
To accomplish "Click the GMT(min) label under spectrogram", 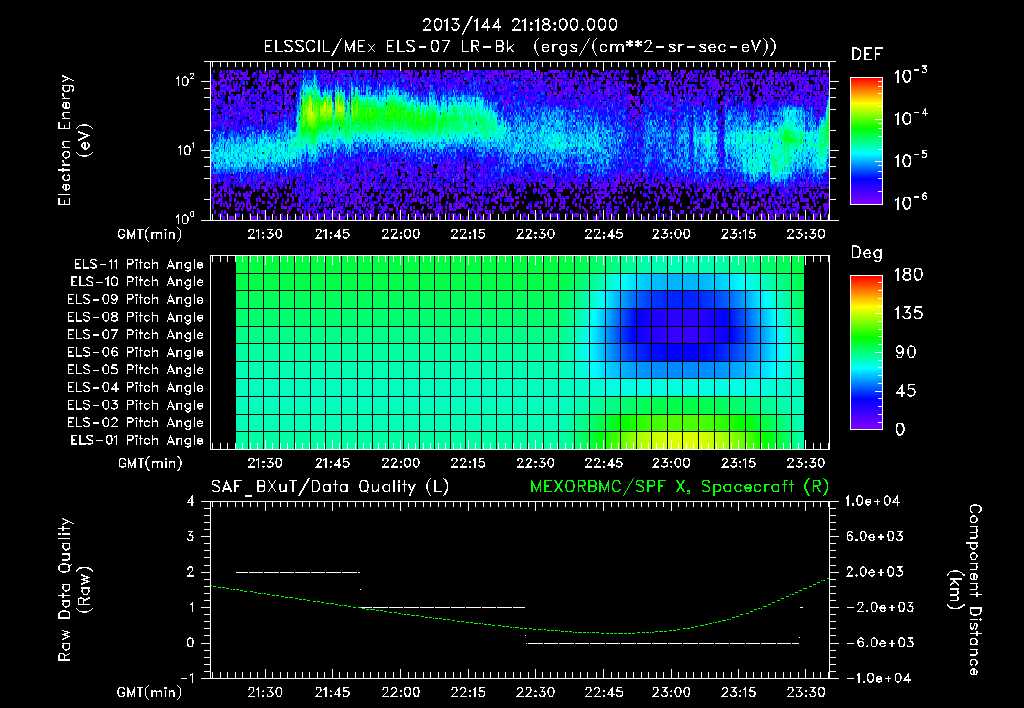I will [149, 234].
